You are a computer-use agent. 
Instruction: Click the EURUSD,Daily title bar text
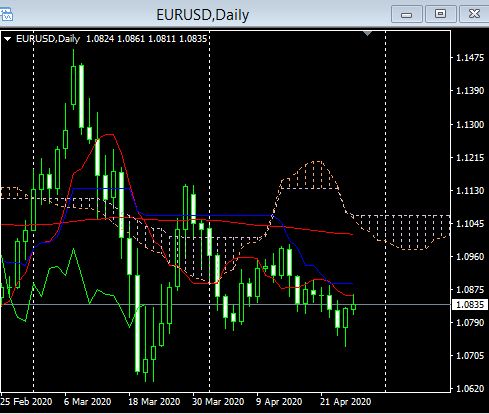pos(203,15)
